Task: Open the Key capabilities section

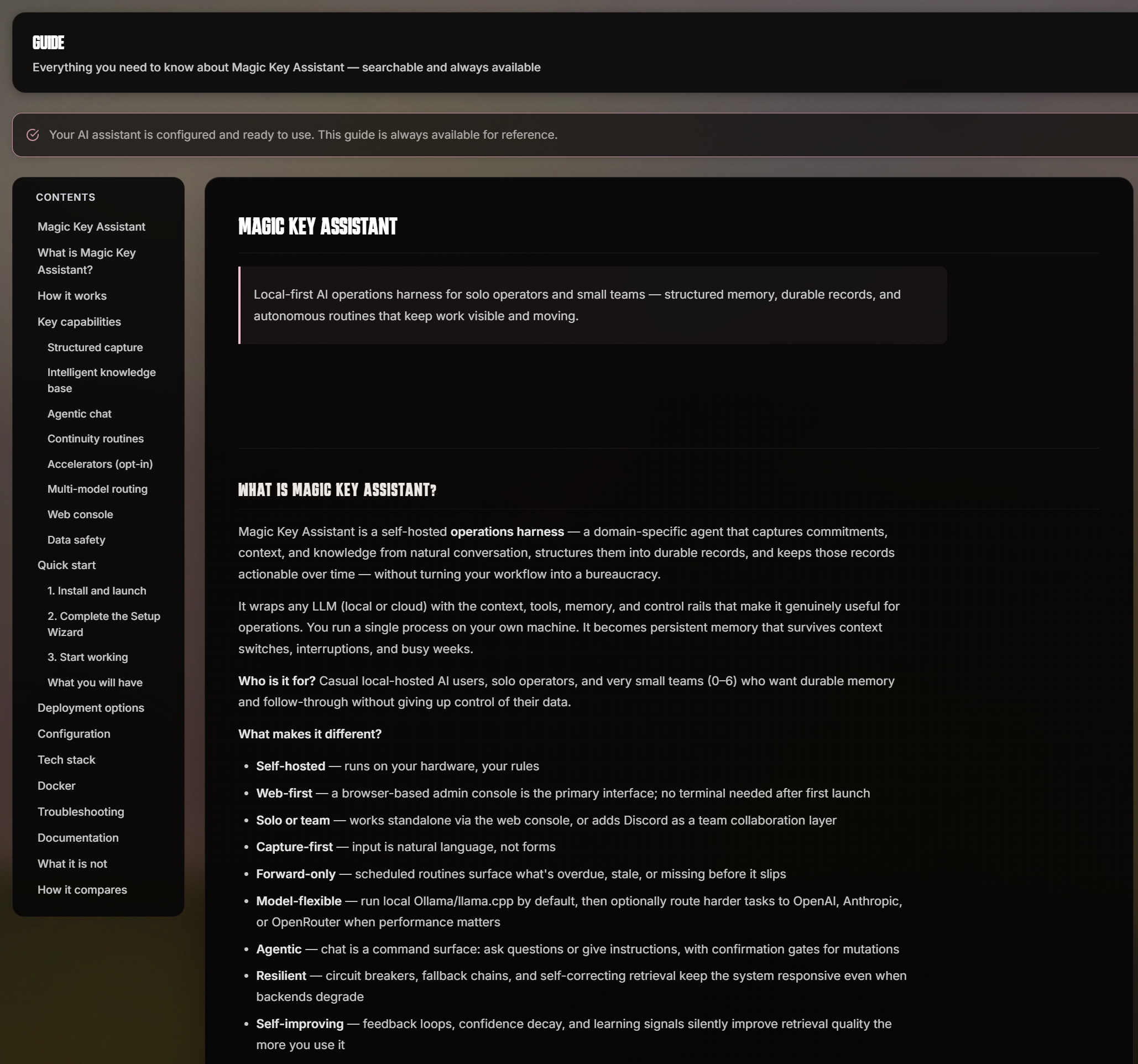Action: point(80,322)
